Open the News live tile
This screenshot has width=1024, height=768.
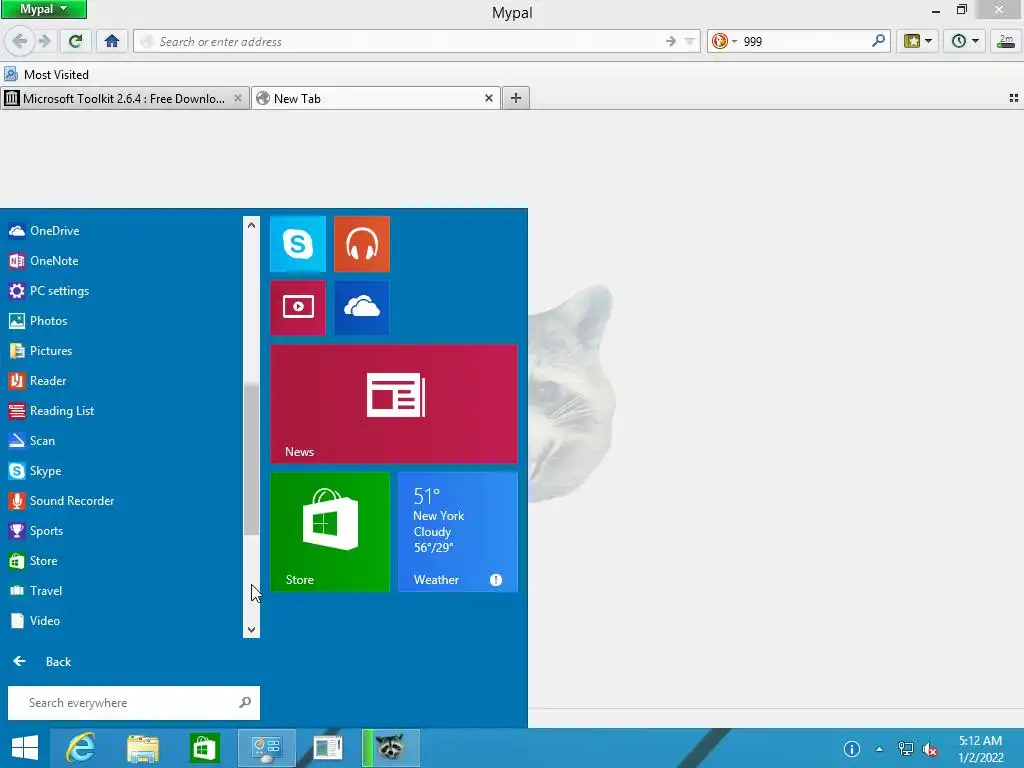[394, 404]
